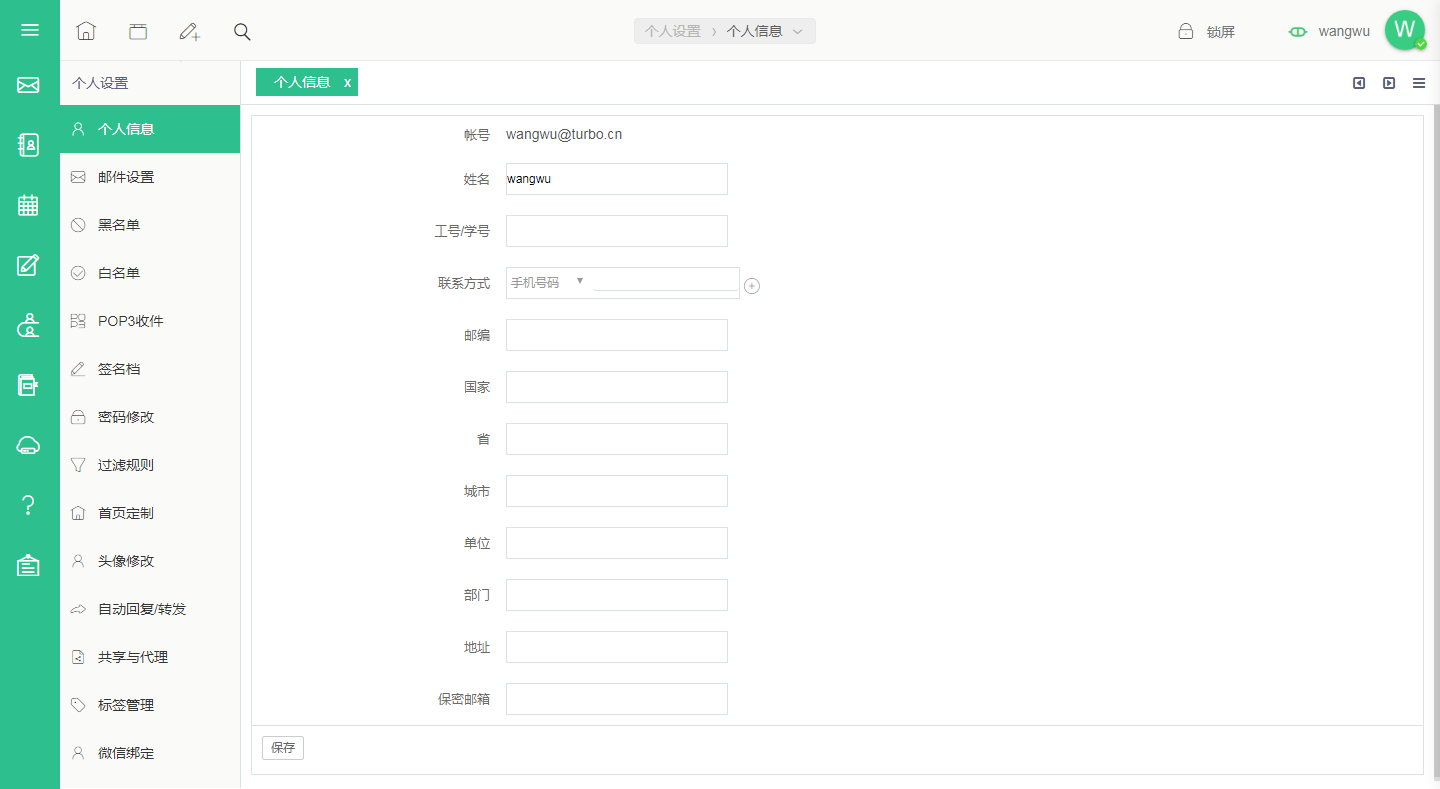Close the 个人信息 tab
Screen dimensions: 1440x789
tap(347, 83)
